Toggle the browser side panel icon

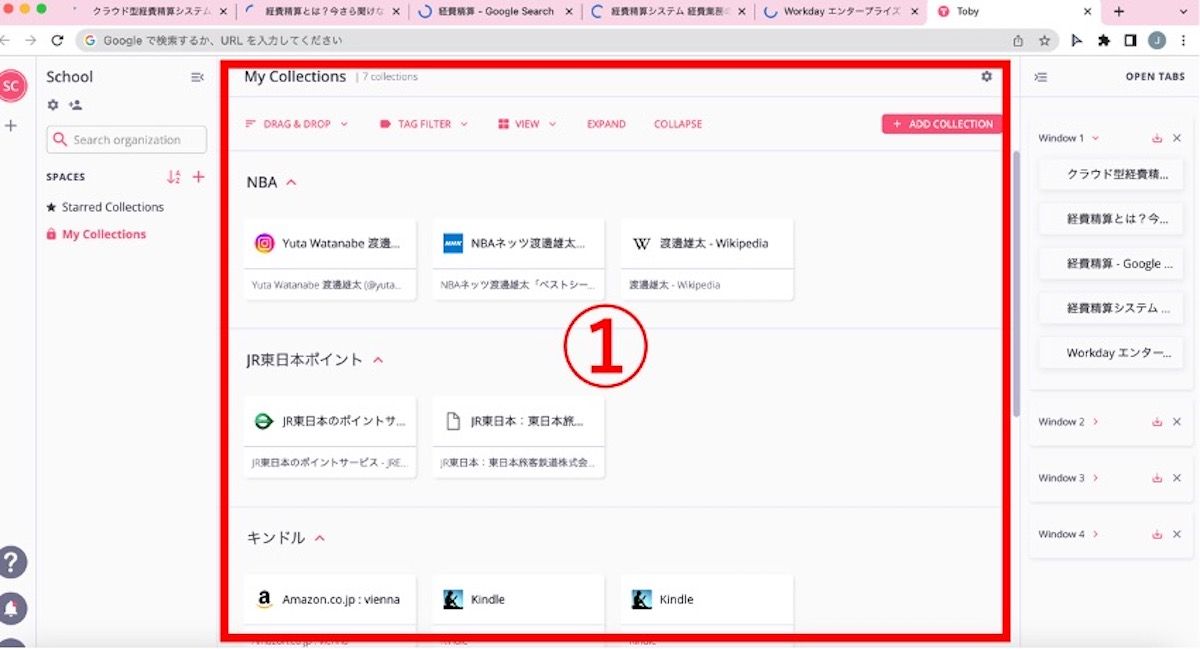tap(1130, 41)
